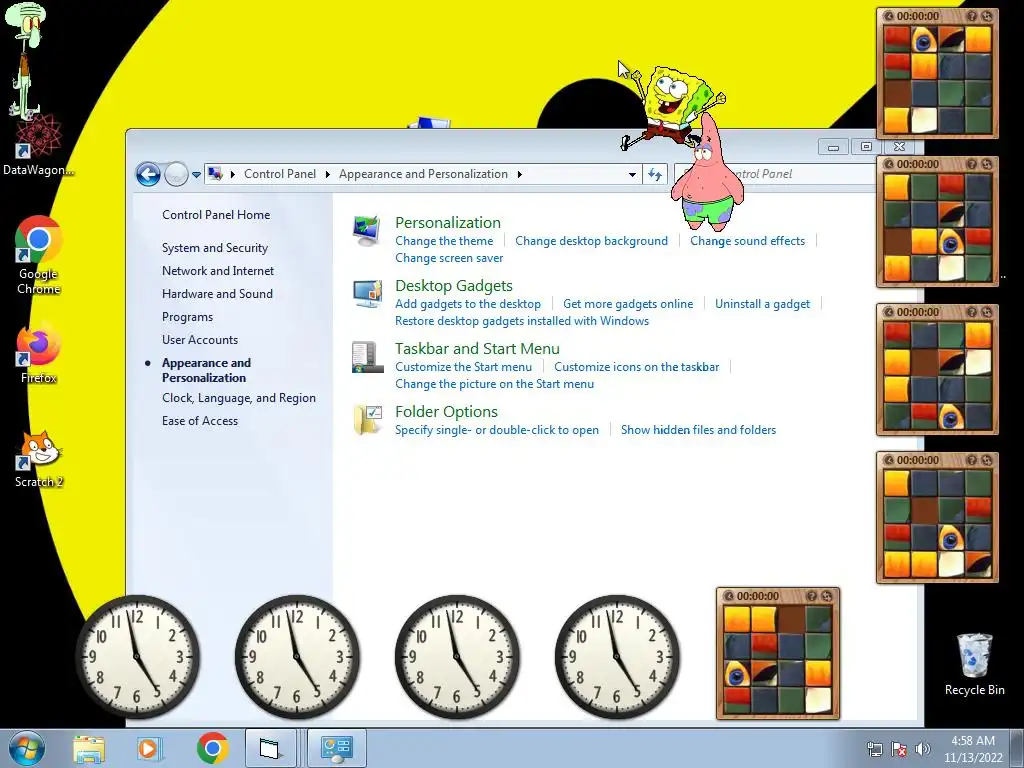Open the Personalization heading
Screen dimensions: 1024x768
[448, 222]
